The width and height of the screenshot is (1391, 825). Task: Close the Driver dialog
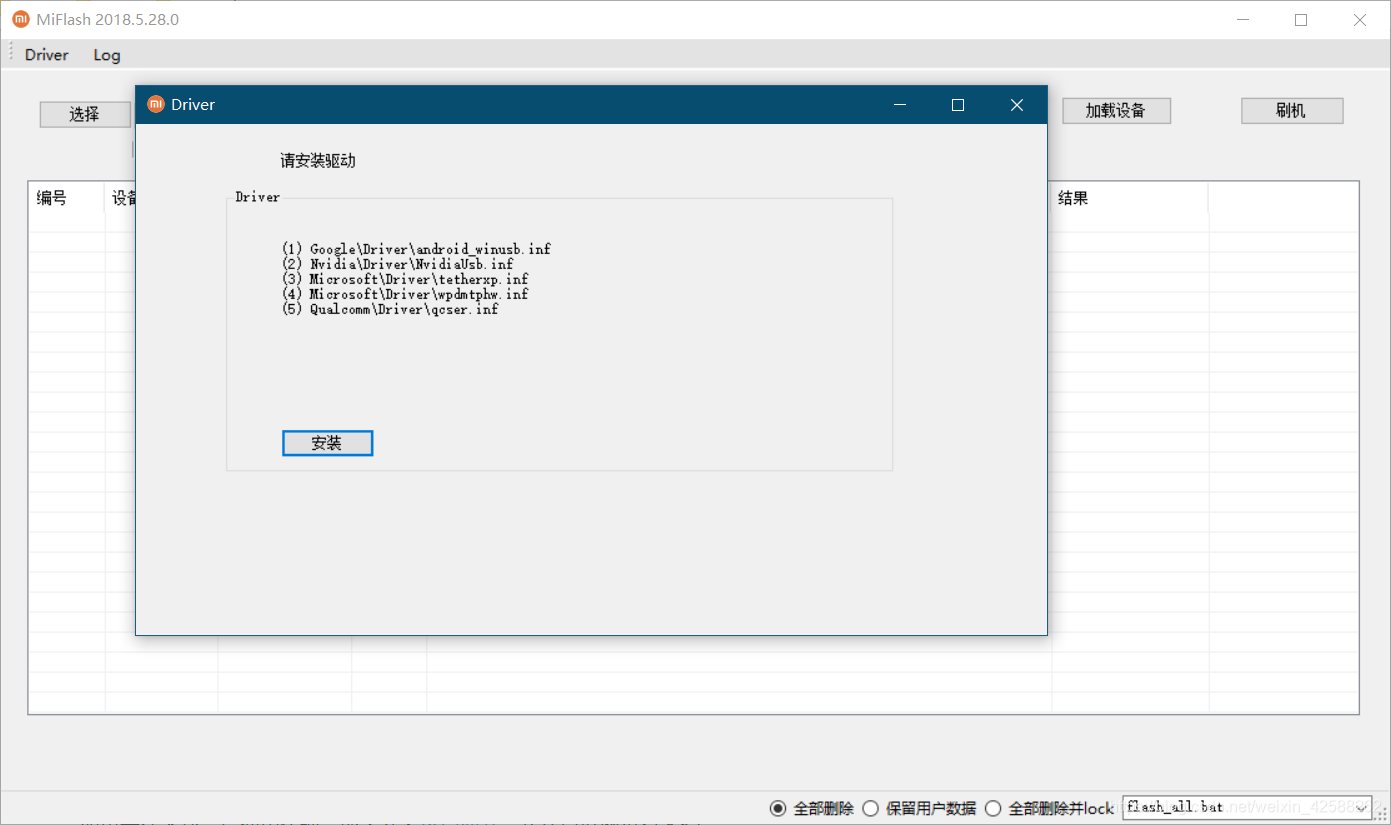click(1017, 105)
